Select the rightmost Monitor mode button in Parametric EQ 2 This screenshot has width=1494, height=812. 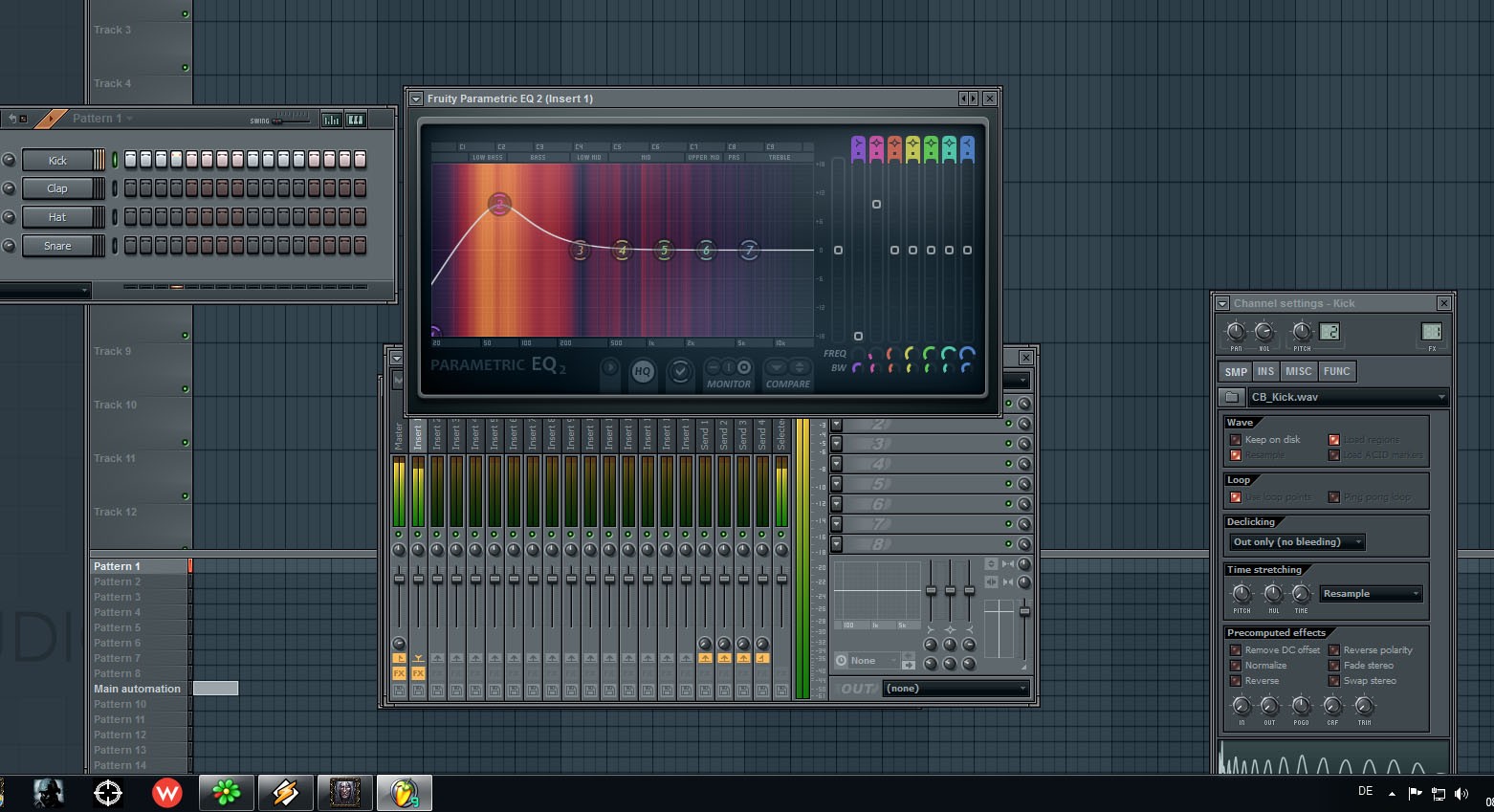744,367
